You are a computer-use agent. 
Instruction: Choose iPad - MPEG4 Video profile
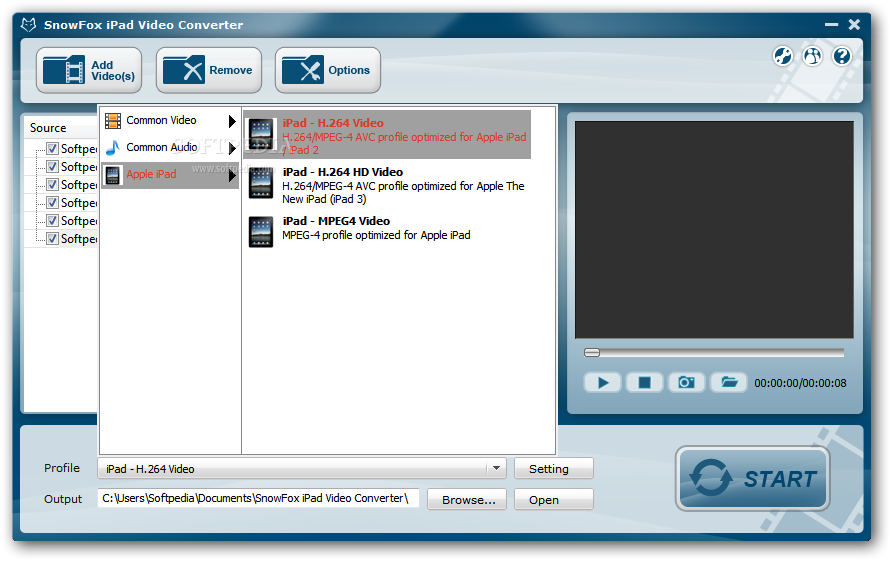click(387, 231)
